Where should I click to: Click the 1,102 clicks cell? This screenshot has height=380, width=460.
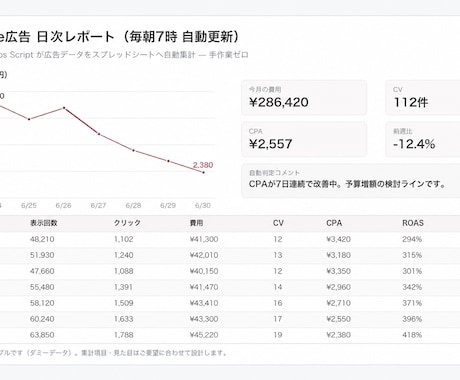point(124,239)
